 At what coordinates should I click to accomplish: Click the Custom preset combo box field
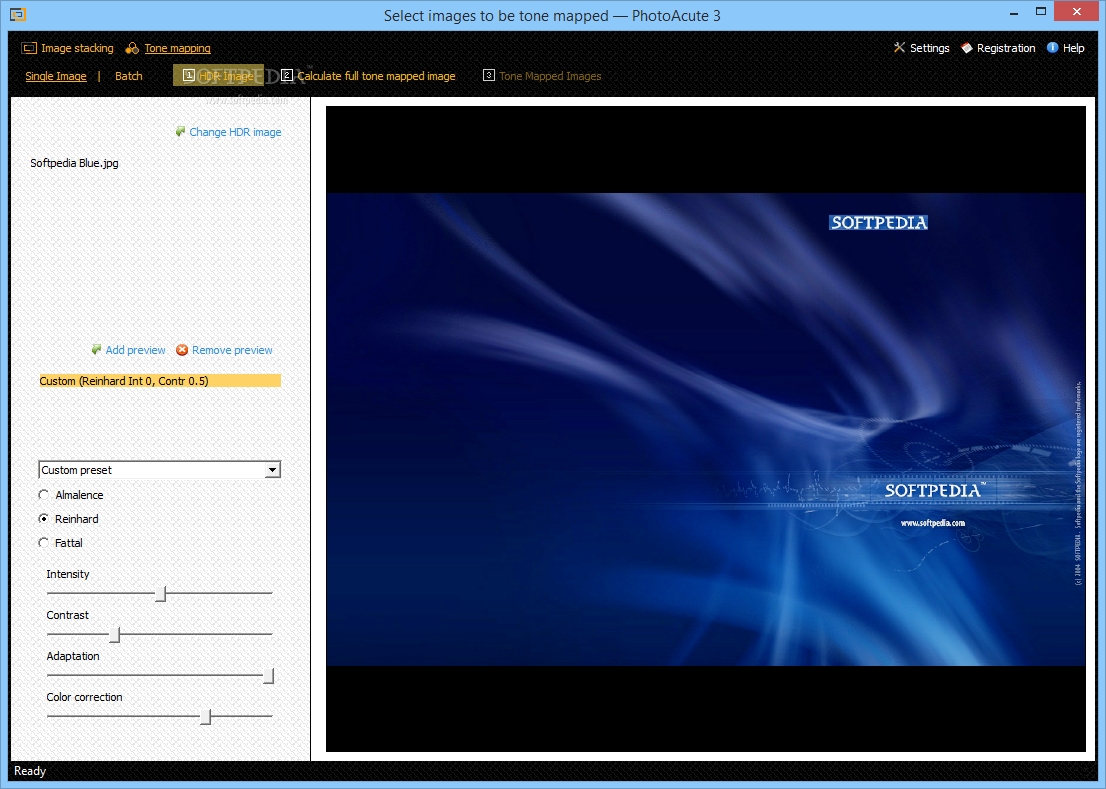tap(159, 470)
